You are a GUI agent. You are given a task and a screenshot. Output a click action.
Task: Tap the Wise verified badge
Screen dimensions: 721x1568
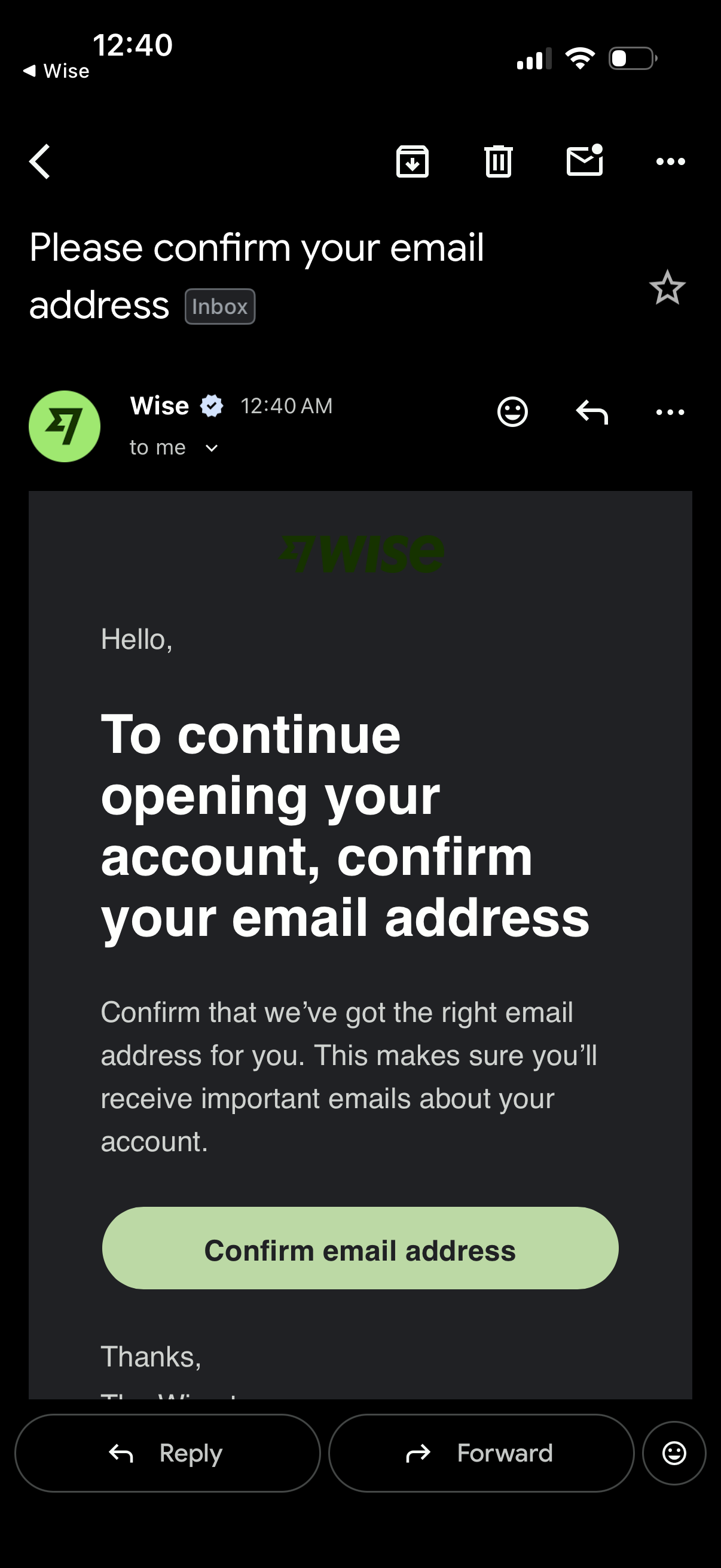pyautogui.click(x=212, y=406)
